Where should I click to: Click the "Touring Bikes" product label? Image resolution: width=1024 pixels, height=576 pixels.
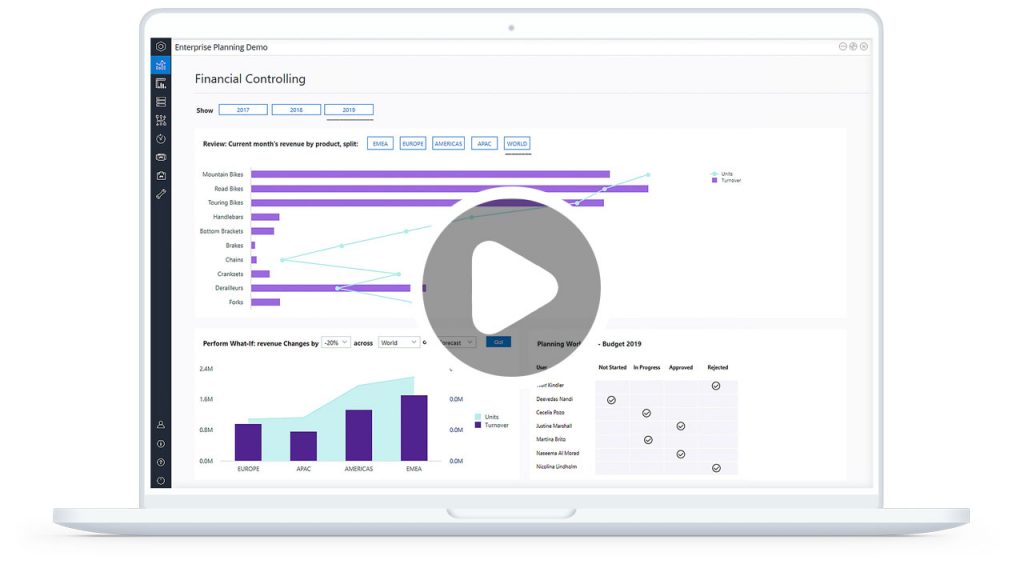[226, 202]
